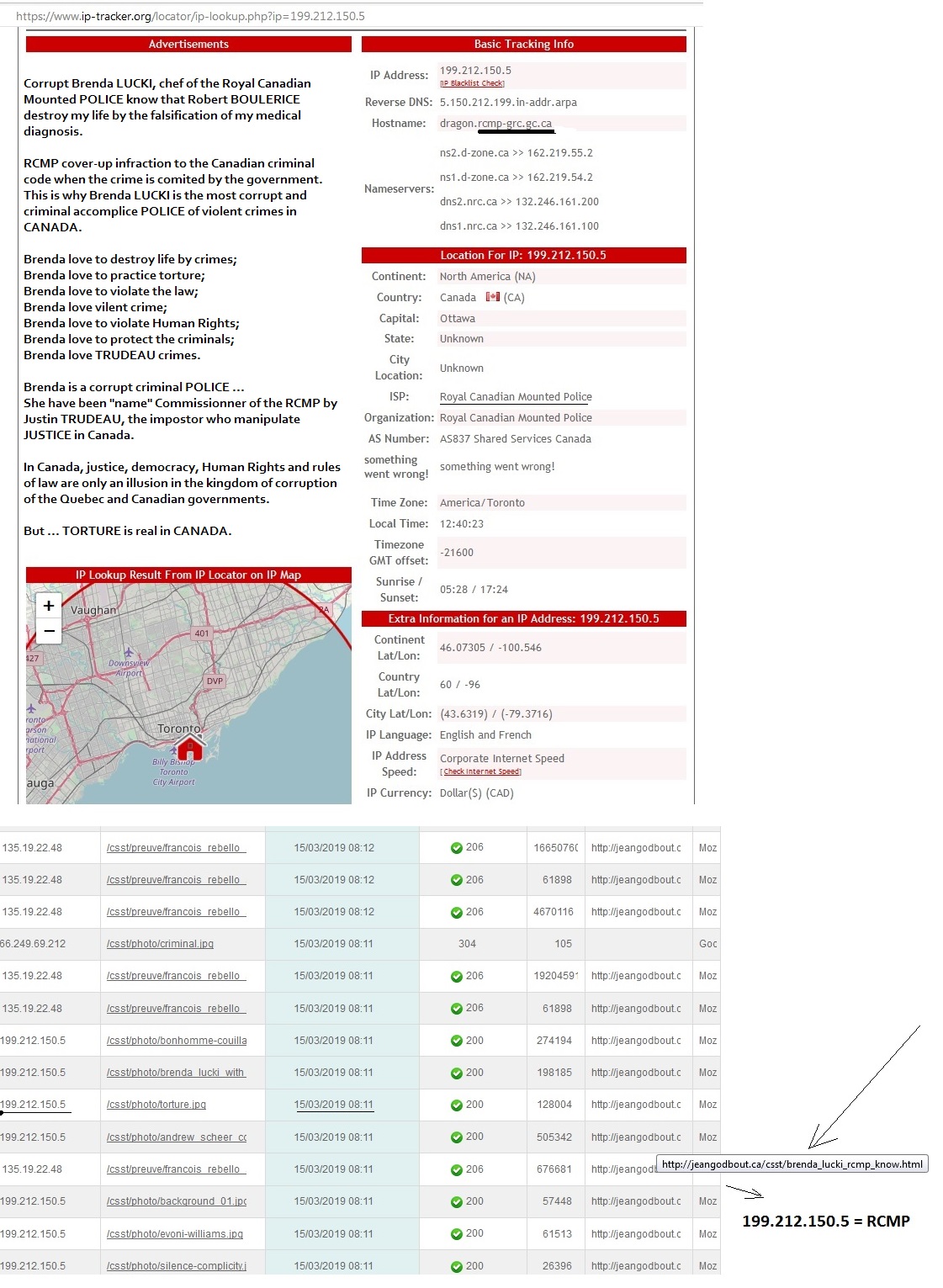The width and height of the screenshot is (943, 1288).
Task: Click the Basic Tracking Info header
Action: (524, 45)
